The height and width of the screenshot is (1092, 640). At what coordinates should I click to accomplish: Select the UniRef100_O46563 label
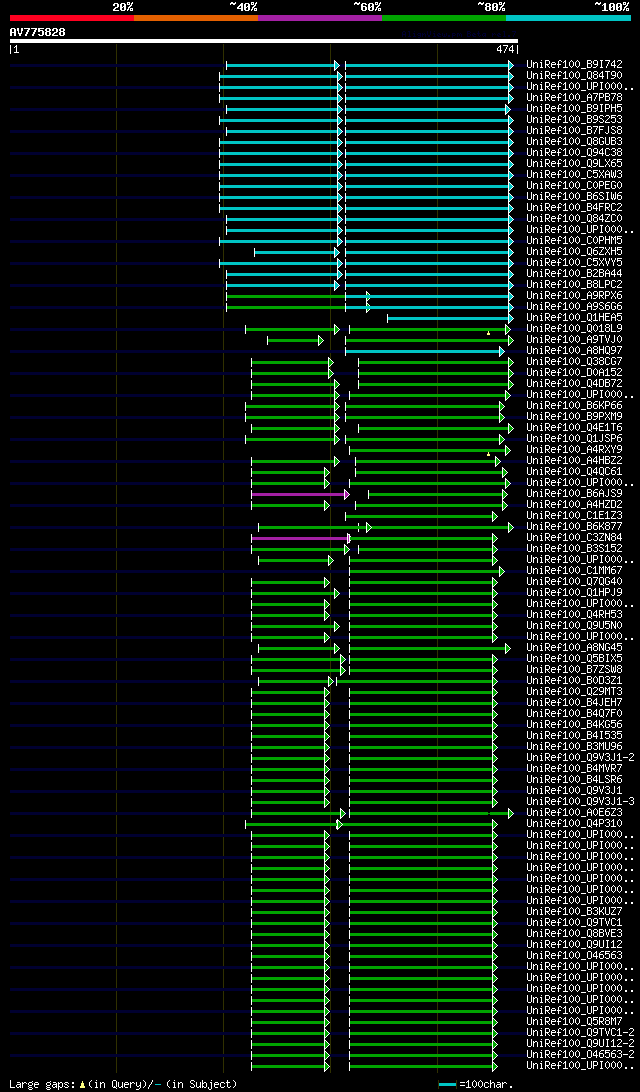pyautogui.click(x=575, y=956)
